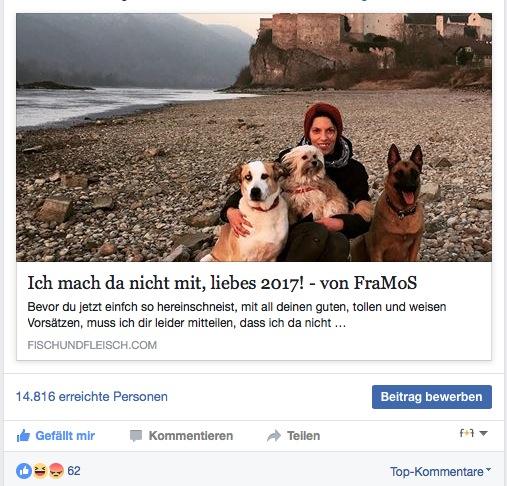
Task: Click the page identity icon beside dropdown arrow
Action: [467, 433]
